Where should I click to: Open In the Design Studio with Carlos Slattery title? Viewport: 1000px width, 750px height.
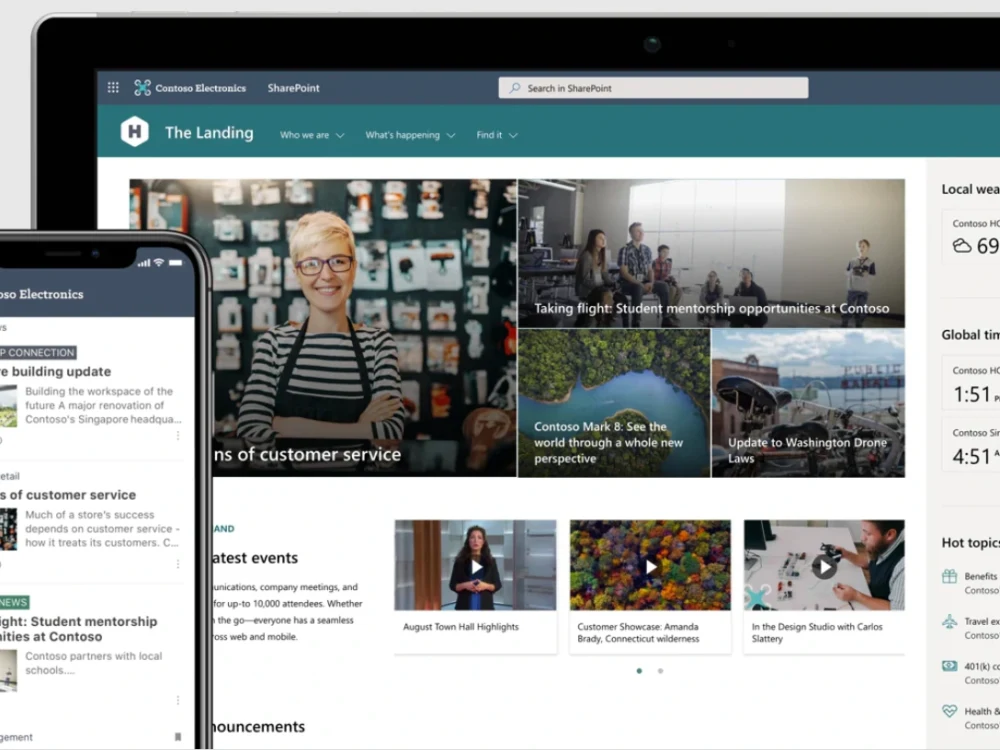coord(817,633)
